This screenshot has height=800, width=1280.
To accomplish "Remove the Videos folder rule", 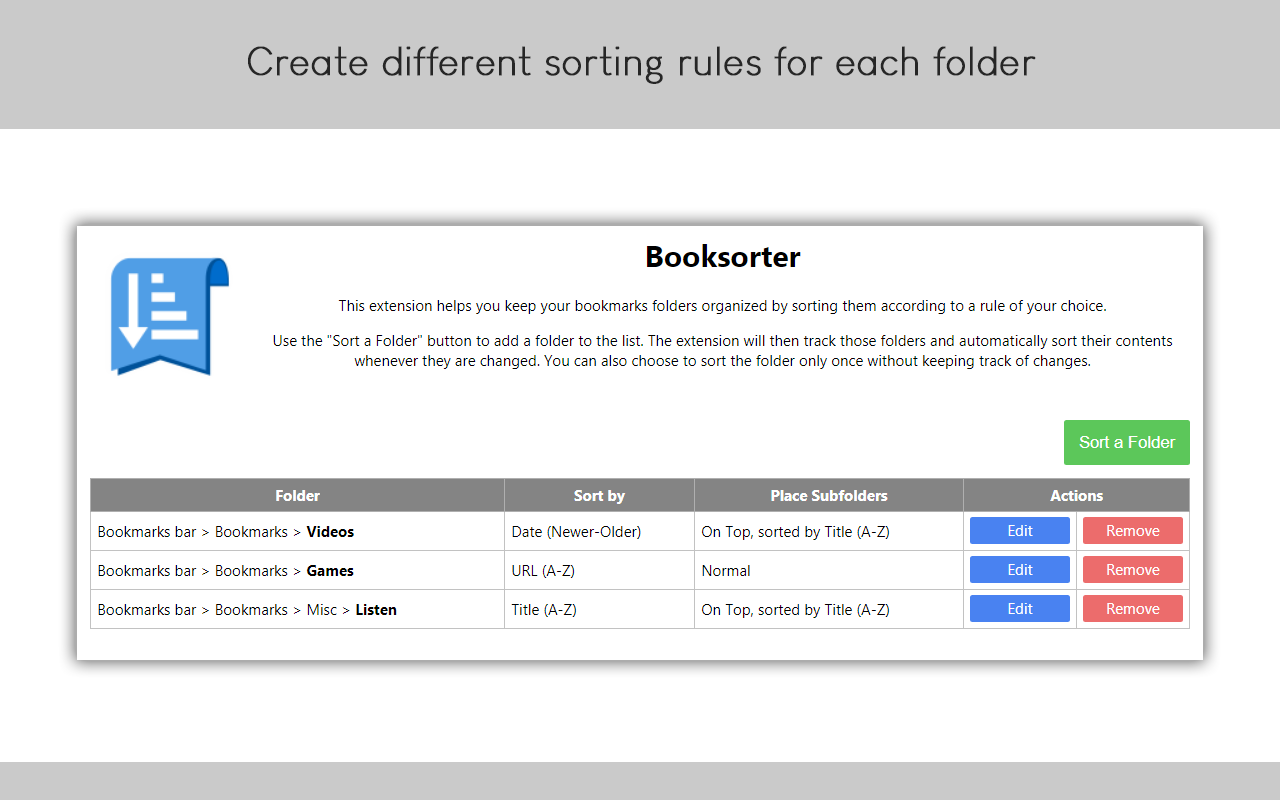I will [1132, 530].
